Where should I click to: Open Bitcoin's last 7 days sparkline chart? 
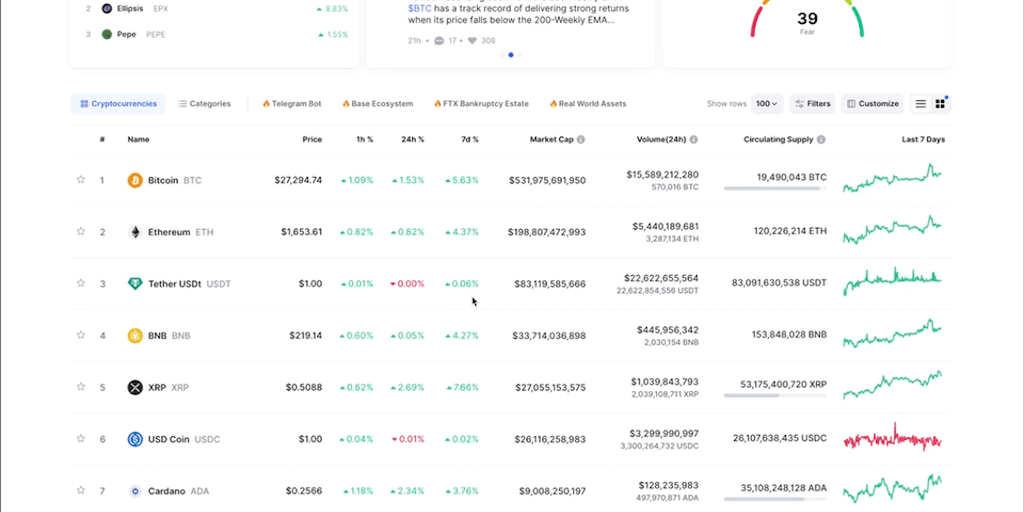point(892,180)
